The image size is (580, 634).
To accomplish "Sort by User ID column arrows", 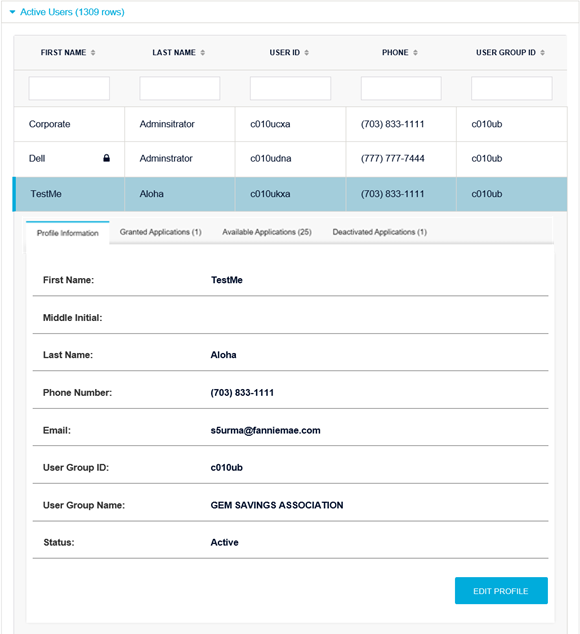I will 307,53.
